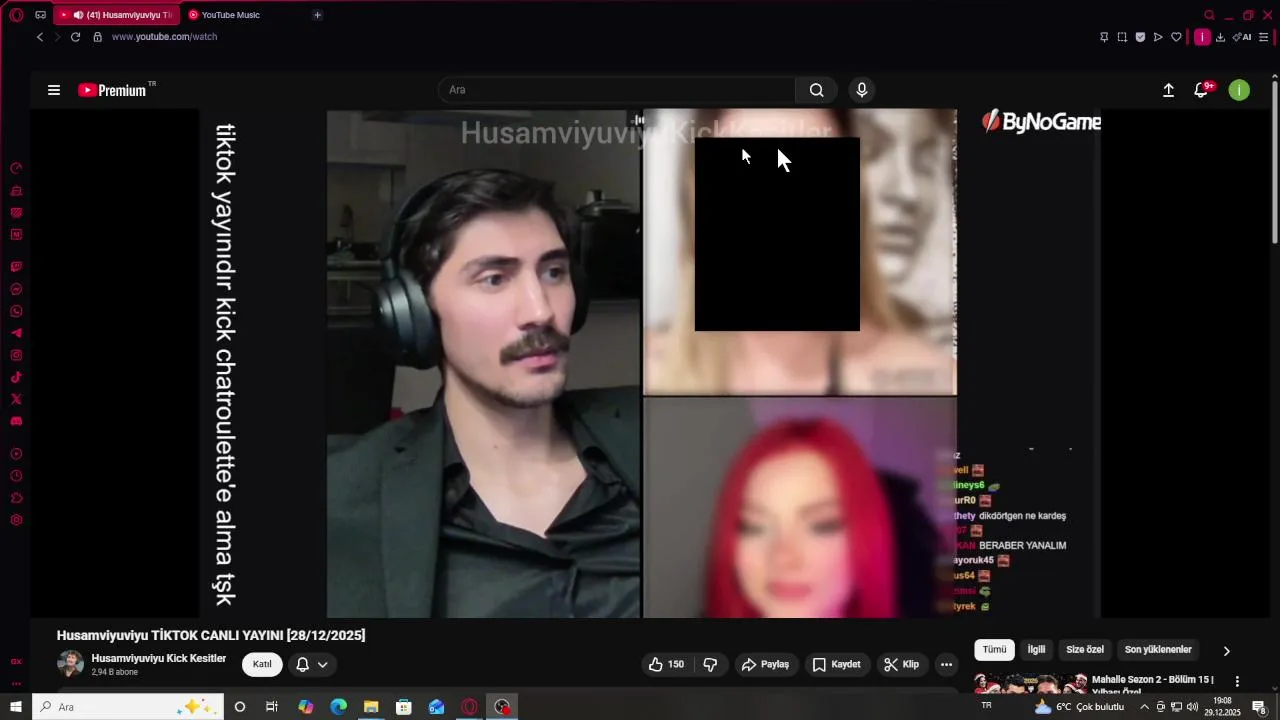Open options for the Mahalle Sezon 2 video
Screen dimensions: 1280x720
pos(1237,681)
